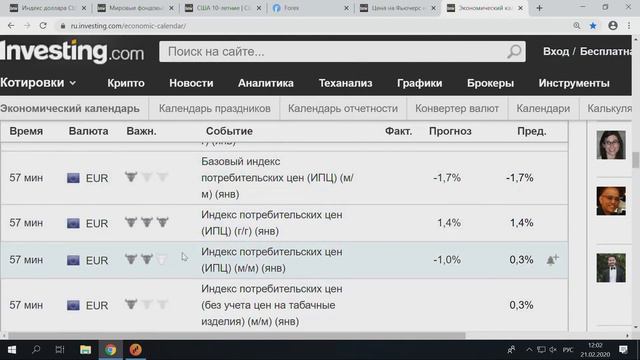Close the Forex browser tab
Viewport: 640px width, 360px height.
tap(347, 8)
